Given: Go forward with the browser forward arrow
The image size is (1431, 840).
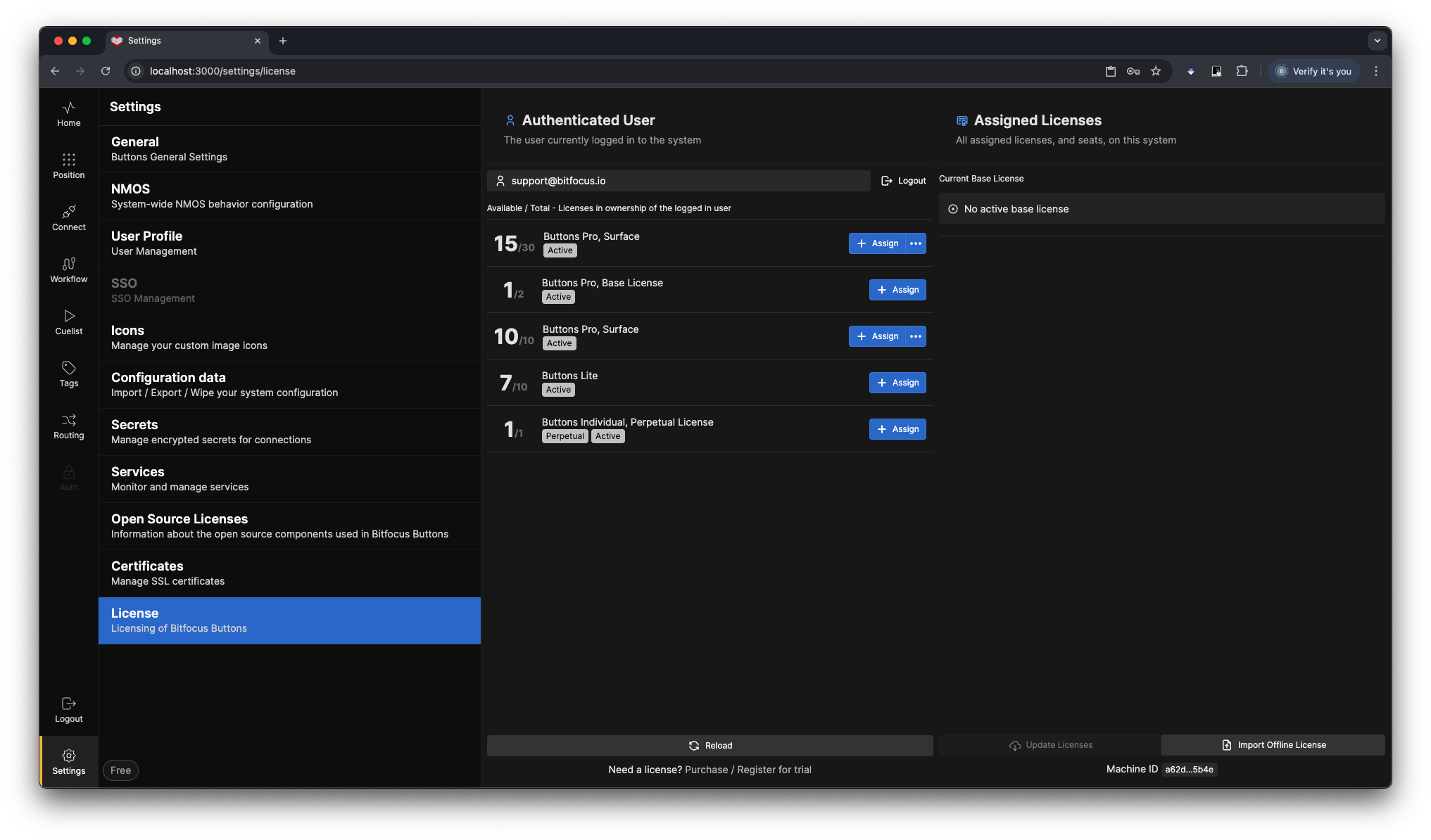Looking at the screenshot, I should (80, 71).
